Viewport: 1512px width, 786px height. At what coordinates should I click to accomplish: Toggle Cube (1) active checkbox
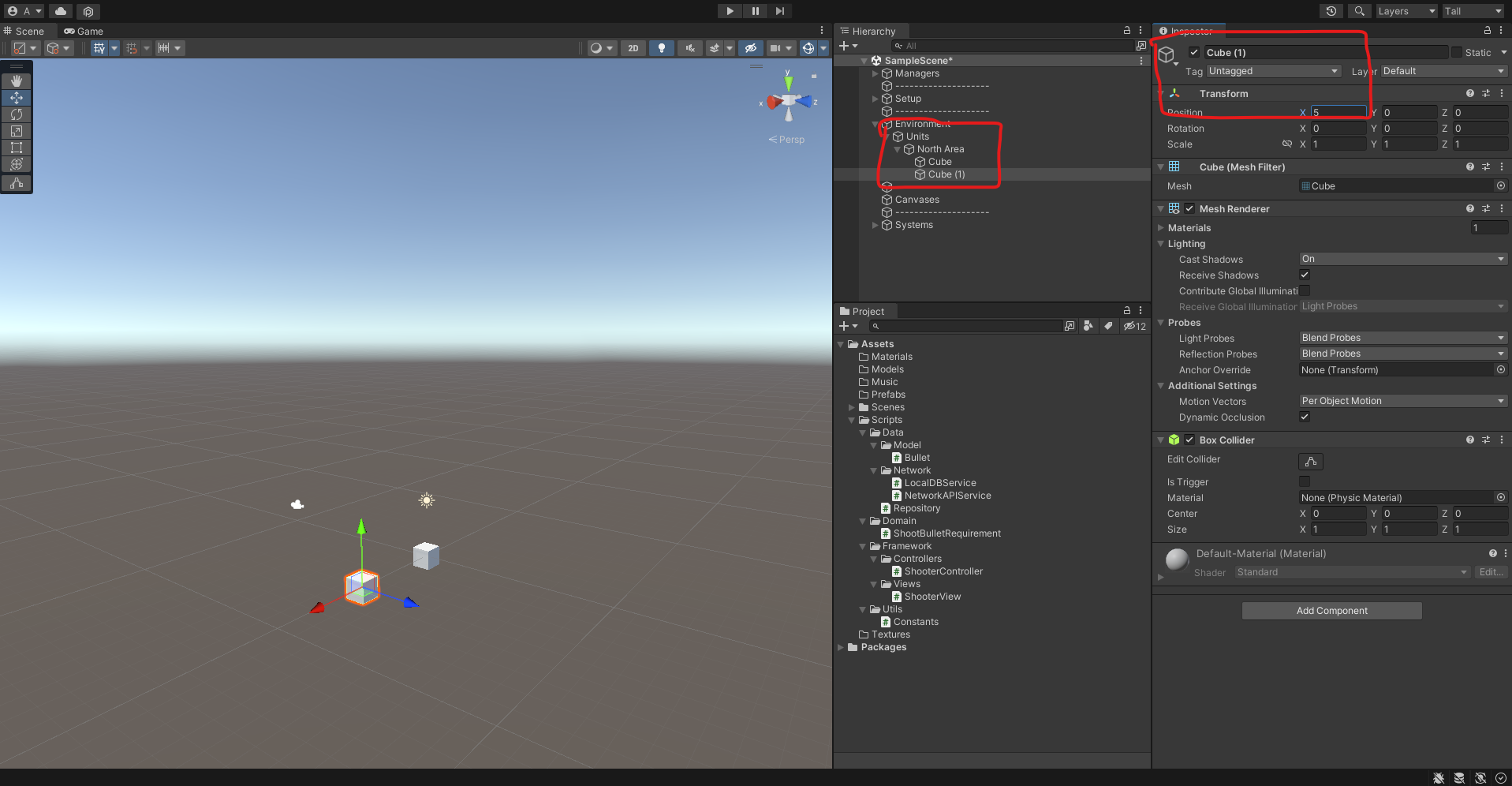pyautogui.click(x=1194, y=52)
